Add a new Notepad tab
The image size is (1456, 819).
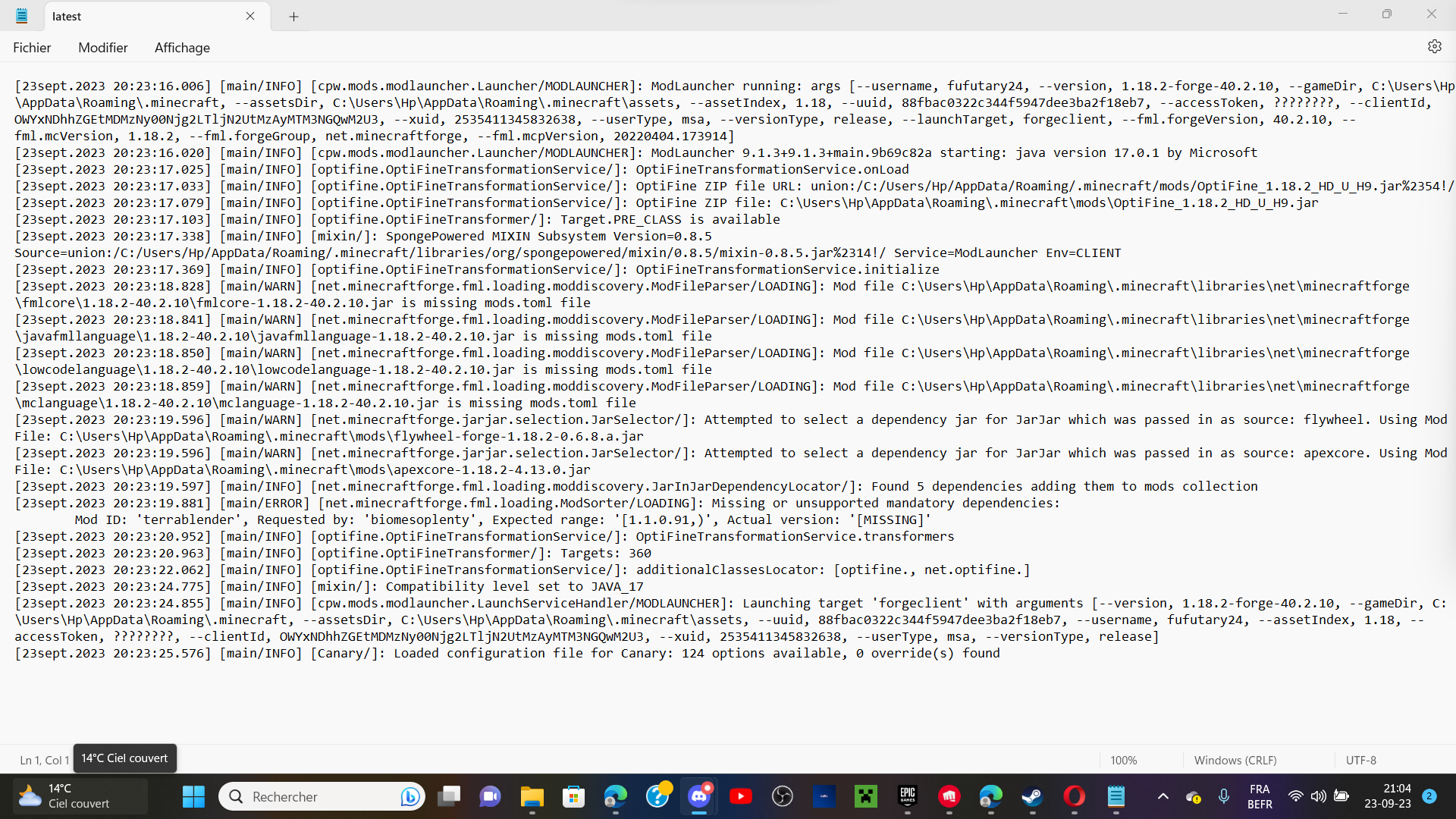[x=293, y=16]
